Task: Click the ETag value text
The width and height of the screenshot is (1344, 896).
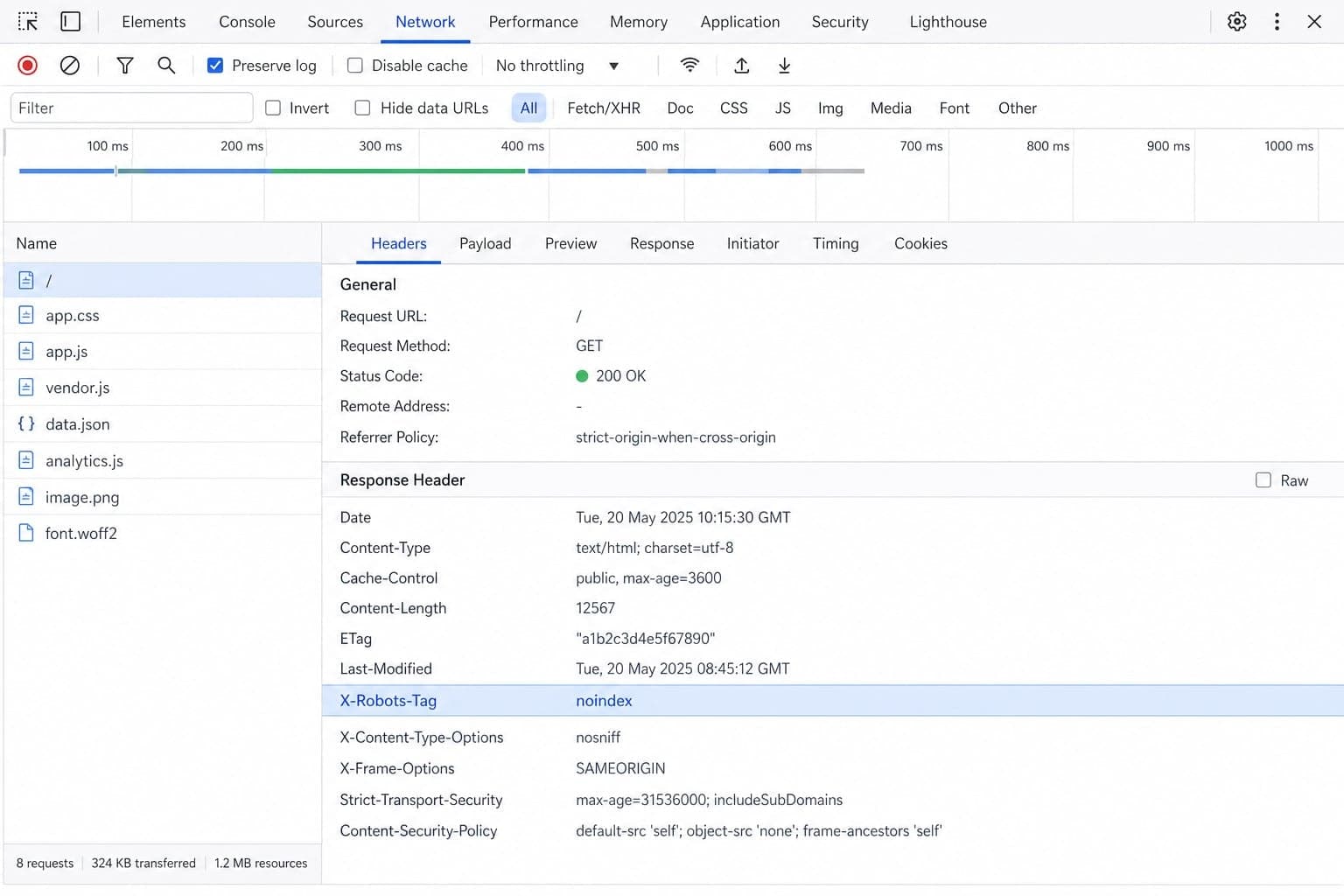Action: (646, 639)
